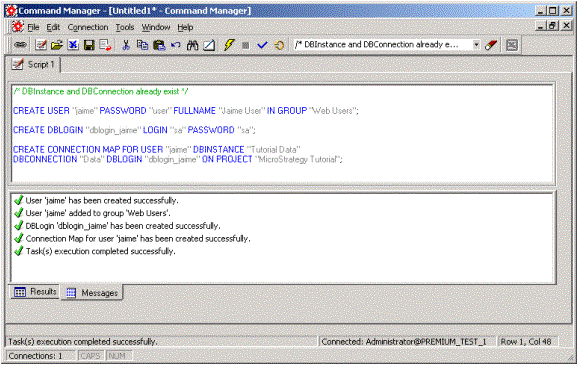Undo with the curved arrow icon

point(175,45)
